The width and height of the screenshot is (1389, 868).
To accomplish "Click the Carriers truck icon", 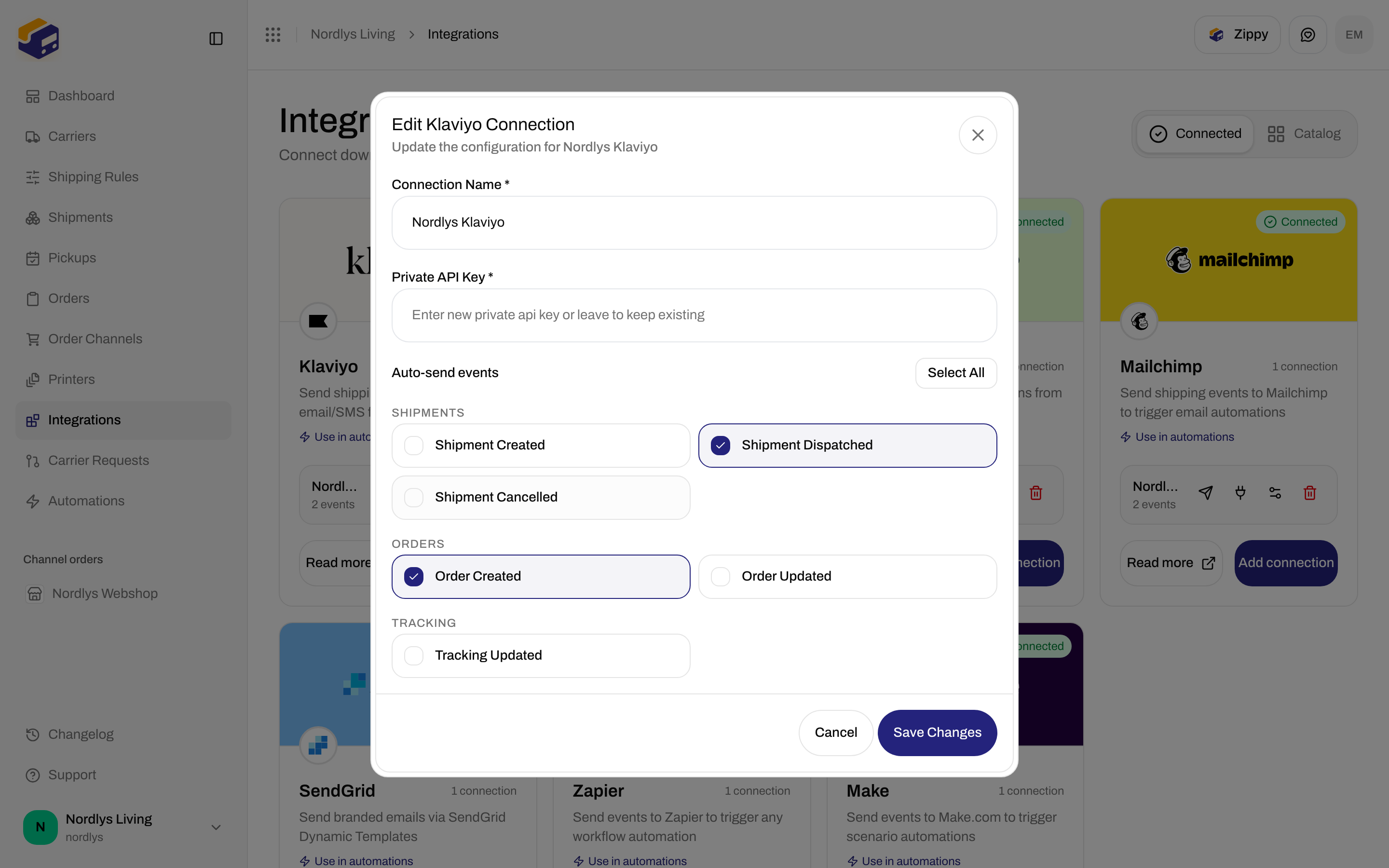I will click(33, 136).
